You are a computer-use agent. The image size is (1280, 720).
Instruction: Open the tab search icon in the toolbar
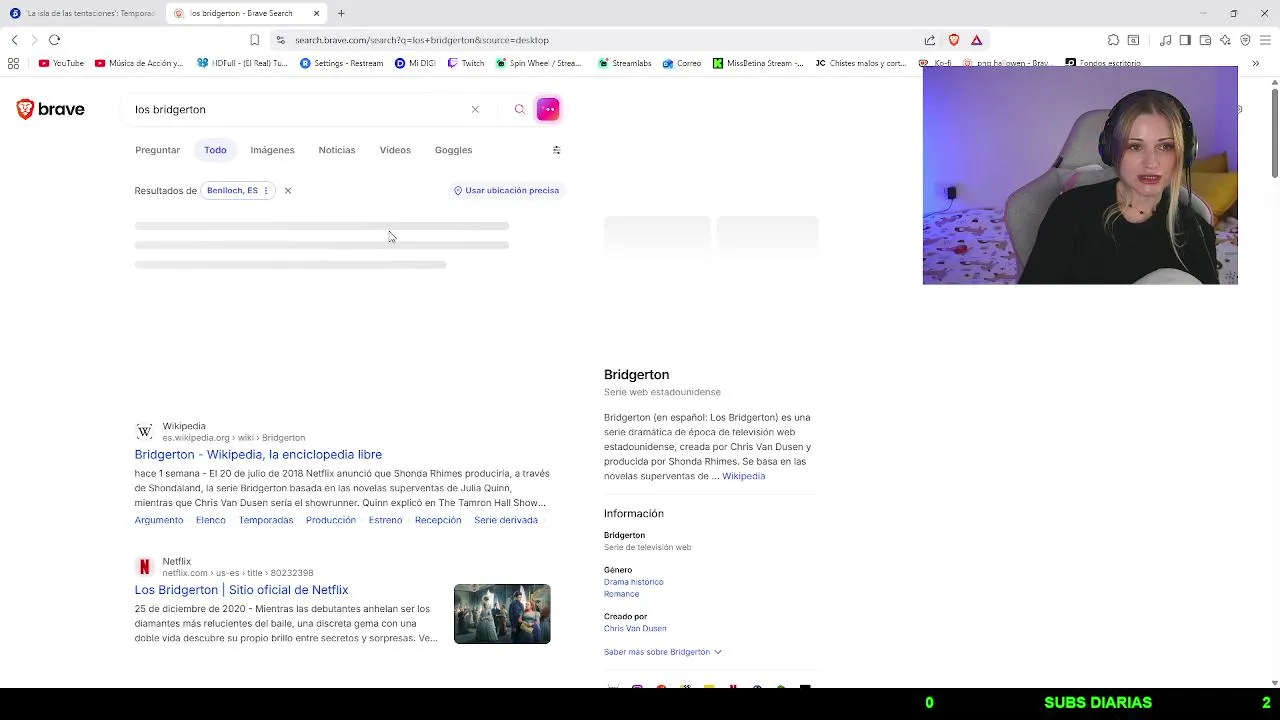coord(1133,40)
